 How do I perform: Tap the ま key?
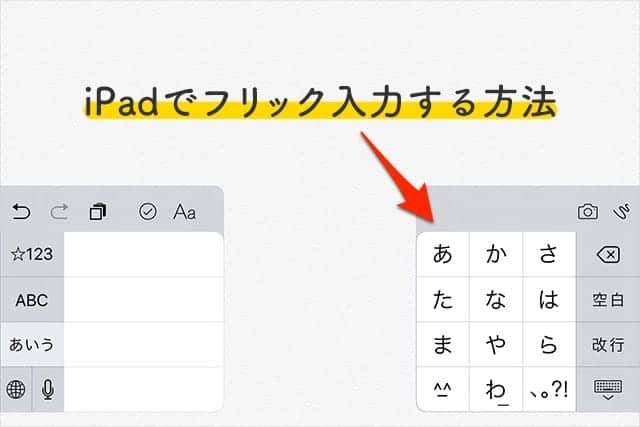(x=443, y=345)
